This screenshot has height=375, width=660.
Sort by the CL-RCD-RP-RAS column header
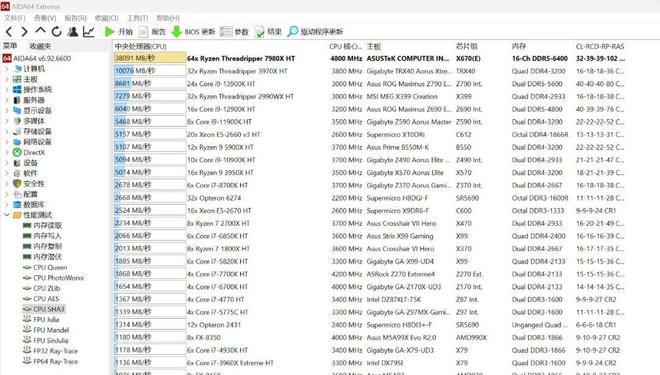(600, 46)
